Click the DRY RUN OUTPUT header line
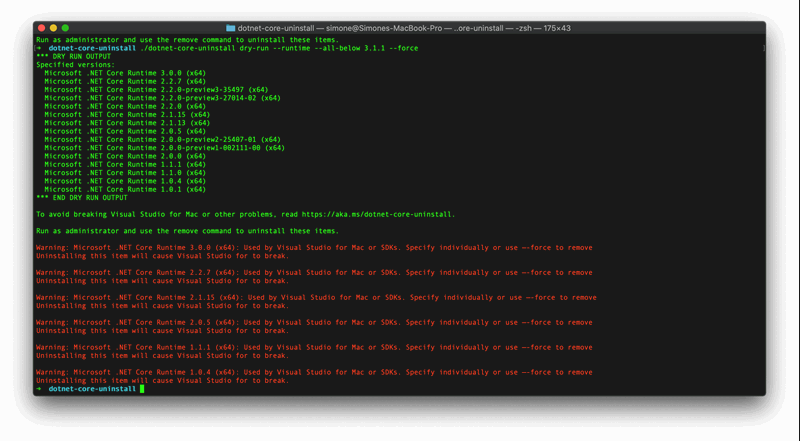This screenshot has width=800, height=441. tap(73, 56)
